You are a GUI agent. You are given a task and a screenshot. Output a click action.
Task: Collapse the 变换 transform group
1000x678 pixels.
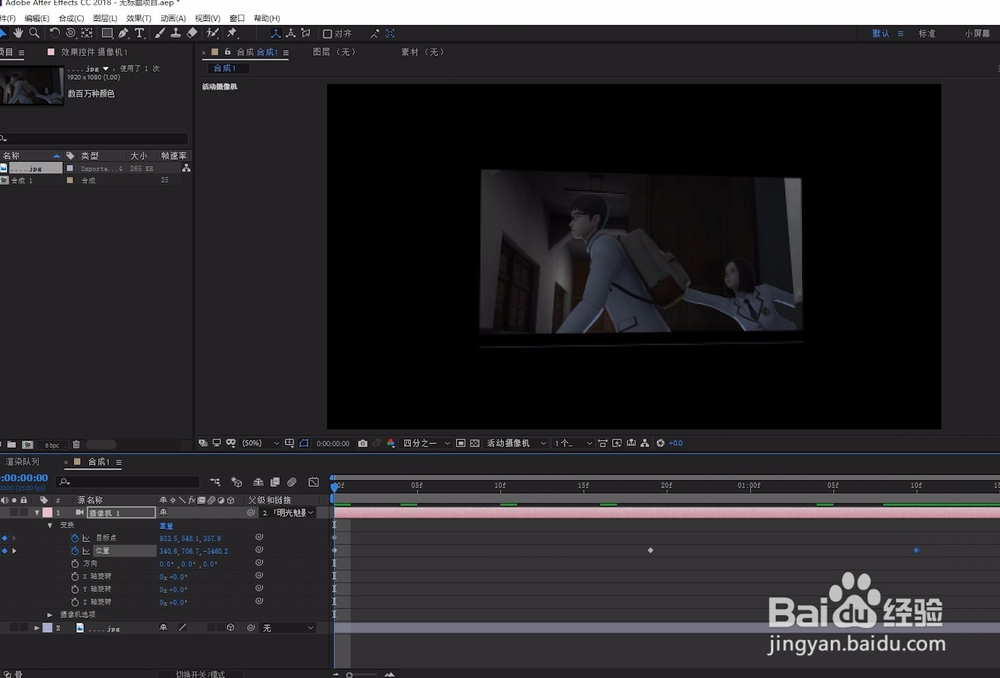(50, 526)
